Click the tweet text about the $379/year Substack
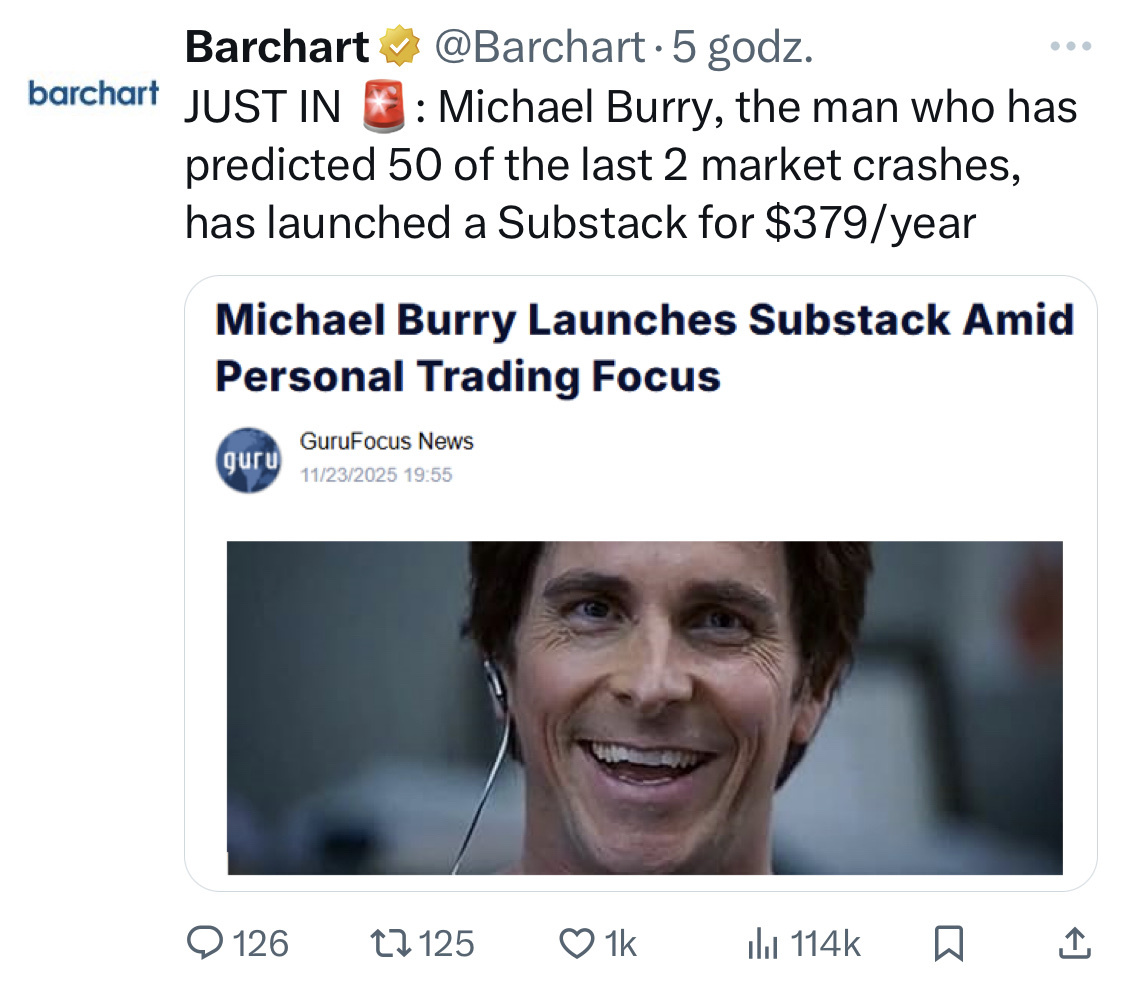Viewport: 1125px width, 987px height. (x=579, y=223)
